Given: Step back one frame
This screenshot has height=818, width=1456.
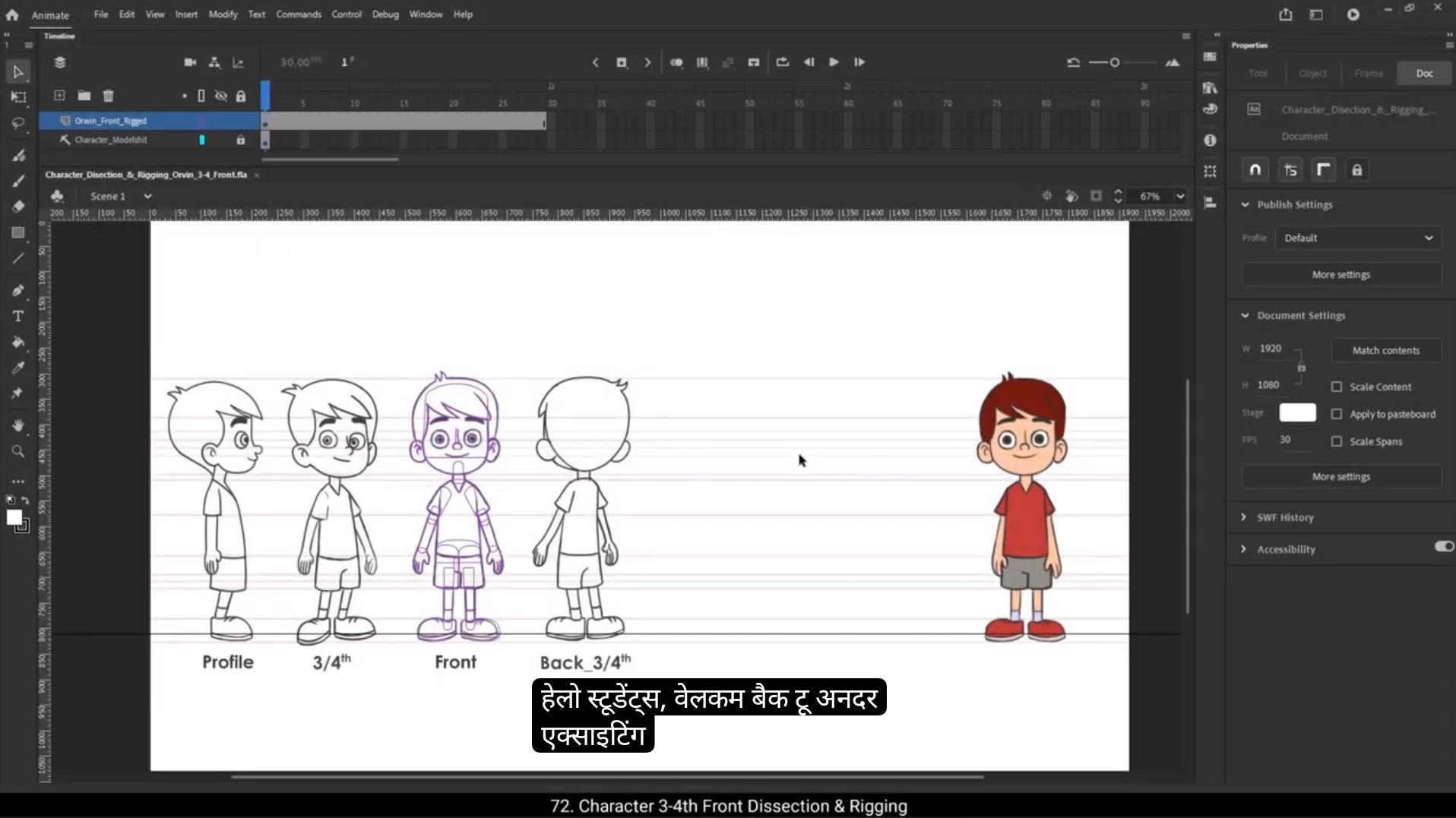Looking at the screenshot, I should coord(809,62).
